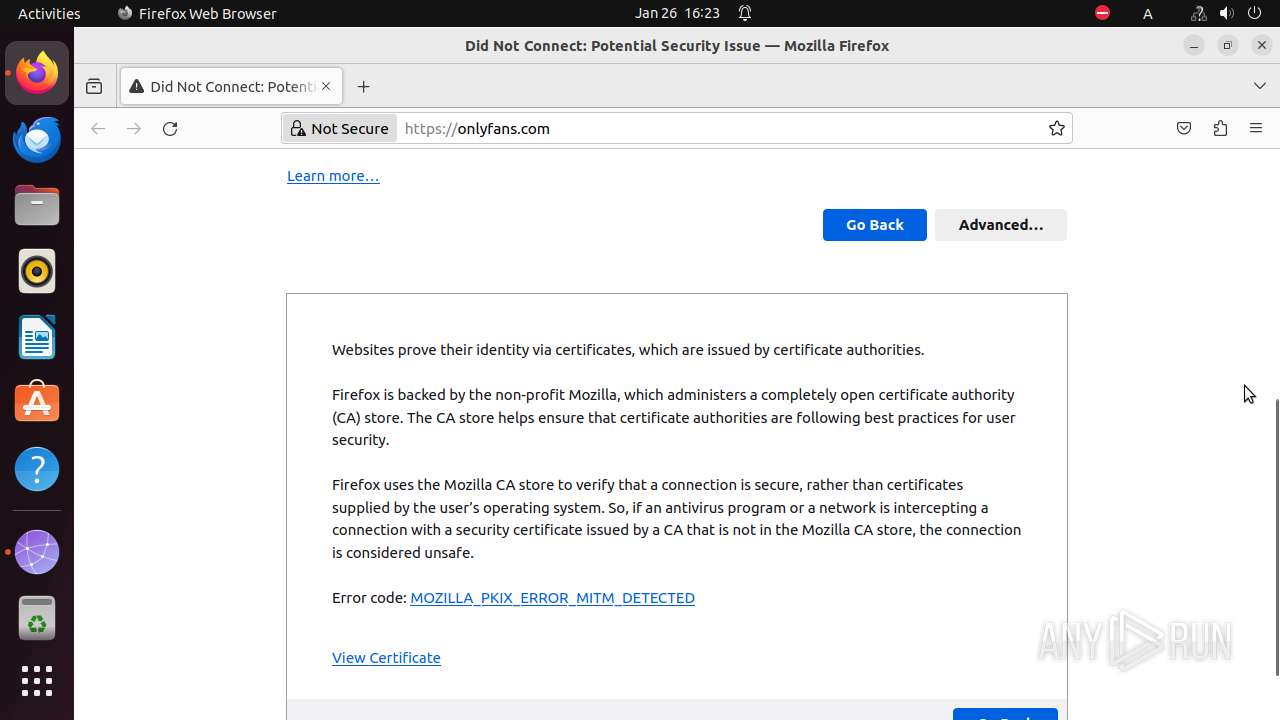
Task: Open the input source 'A' indicator
Action: [1148, 13]
